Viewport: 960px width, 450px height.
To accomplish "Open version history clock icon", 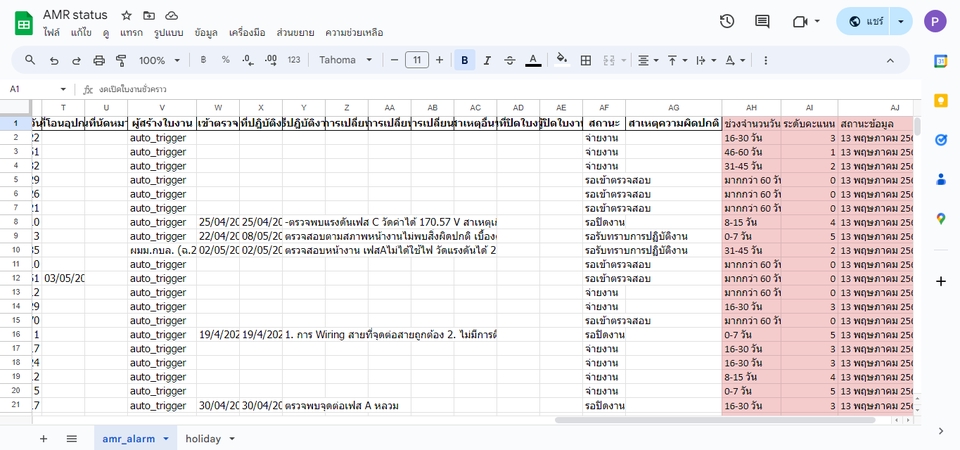I will pyautogui.click(x=727, y=21).
